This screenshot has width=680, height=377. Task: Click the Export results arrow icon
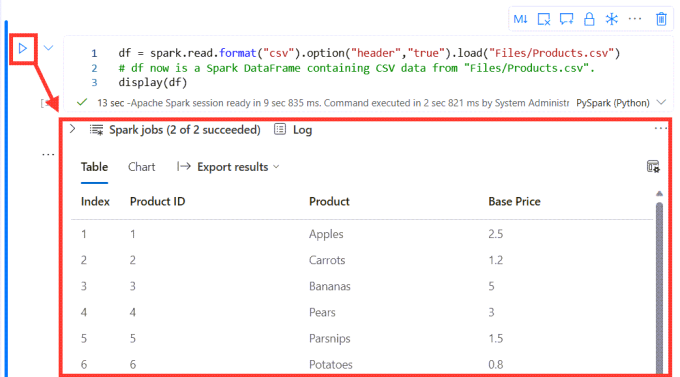coord(183,166)
